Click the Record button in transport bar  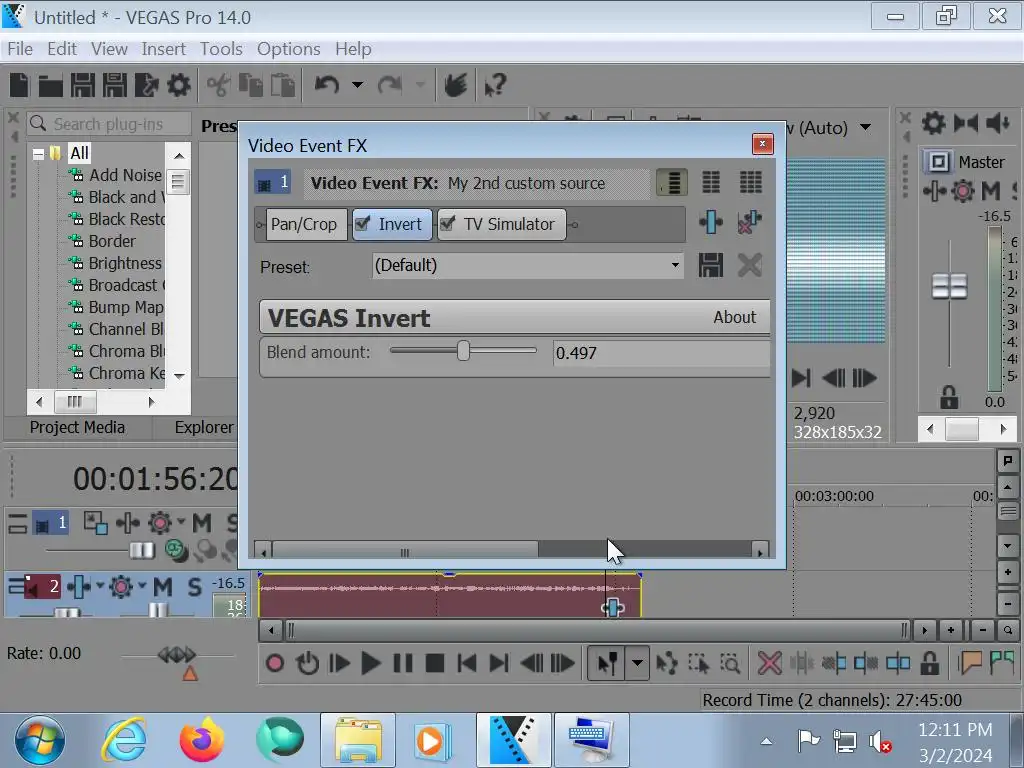[275, 664]
